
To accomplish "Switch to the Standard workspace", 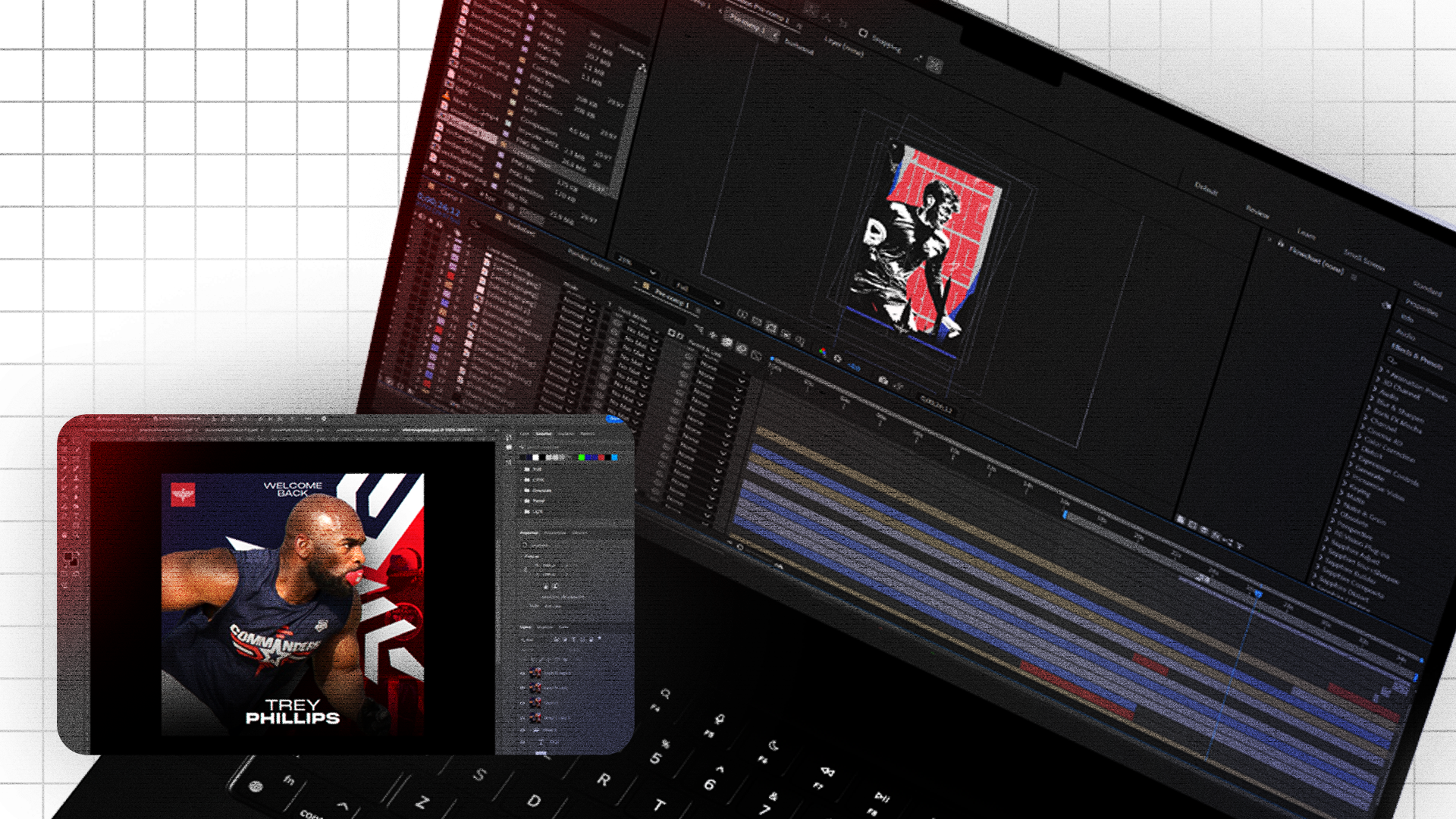I will (1427, 289).
